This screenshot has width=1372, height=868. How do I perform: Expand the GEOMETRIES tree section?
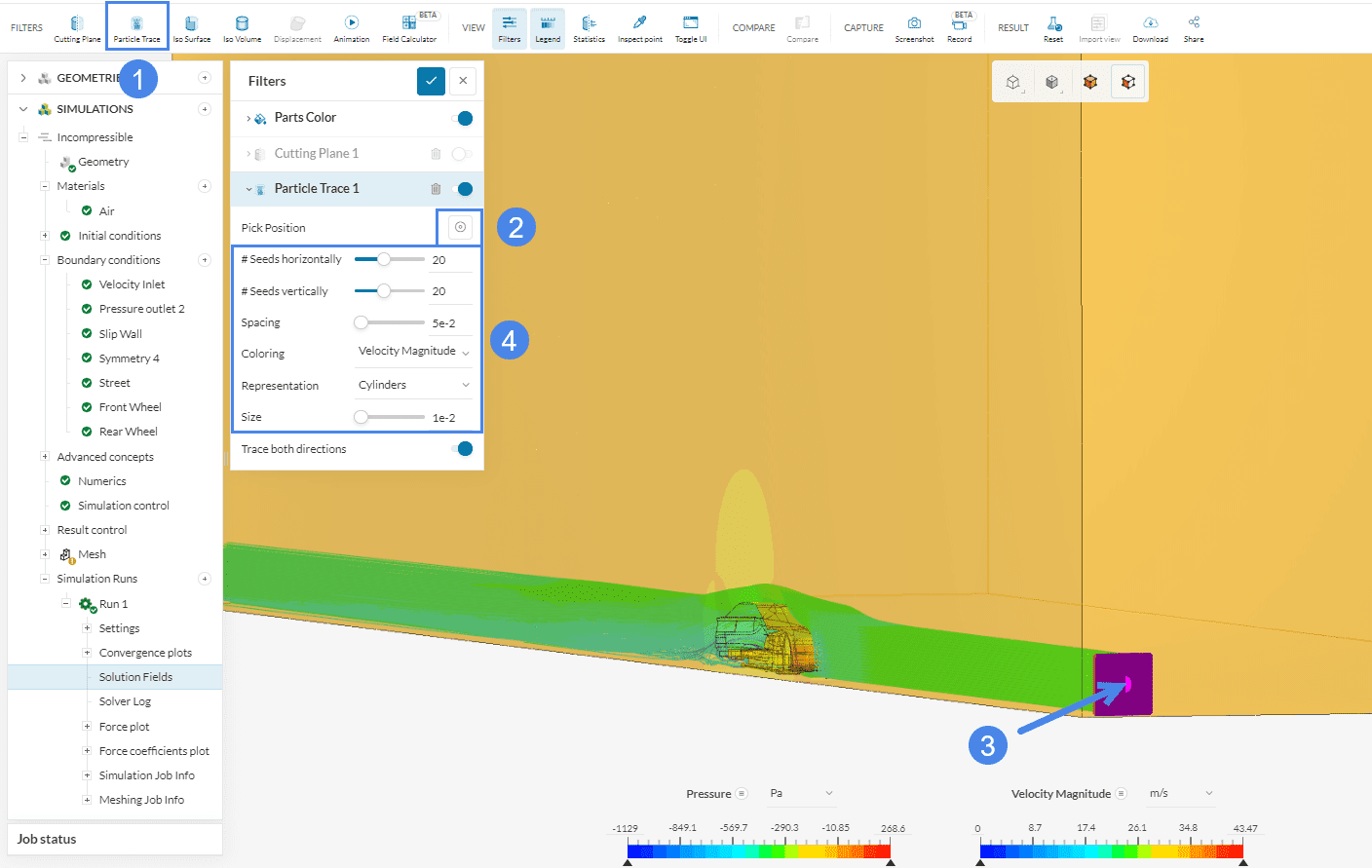pyautogui.click(x=23, y=78)
